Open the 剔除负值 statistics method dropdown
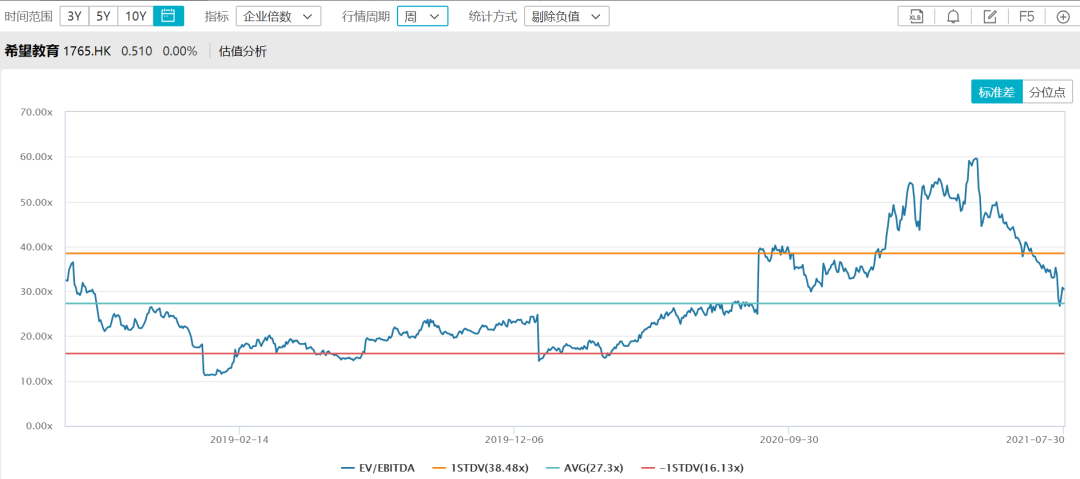This screenshot has height=479, width=1080. click(x=566, y=17)
